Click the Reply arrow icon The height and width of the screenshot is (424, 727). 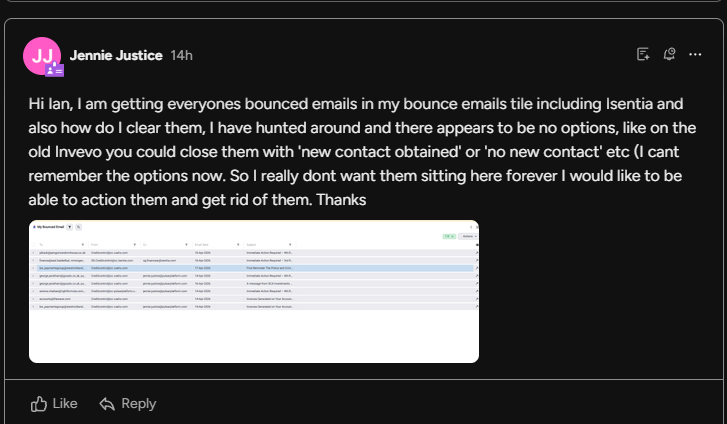pos(107,404)
